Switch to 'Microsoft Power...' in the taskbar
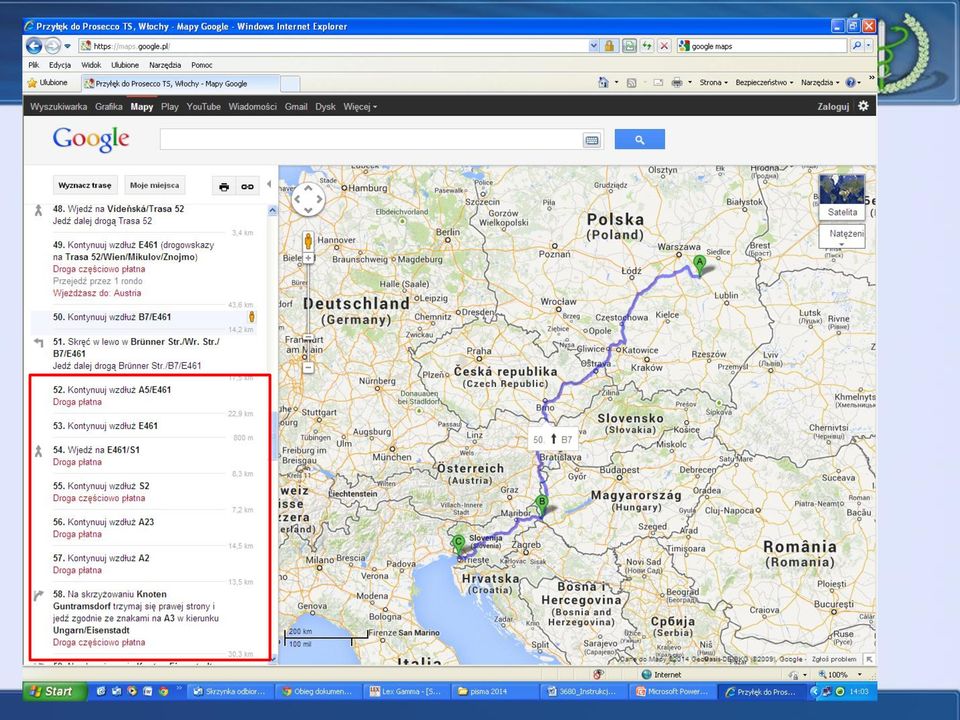 [673, 691]
